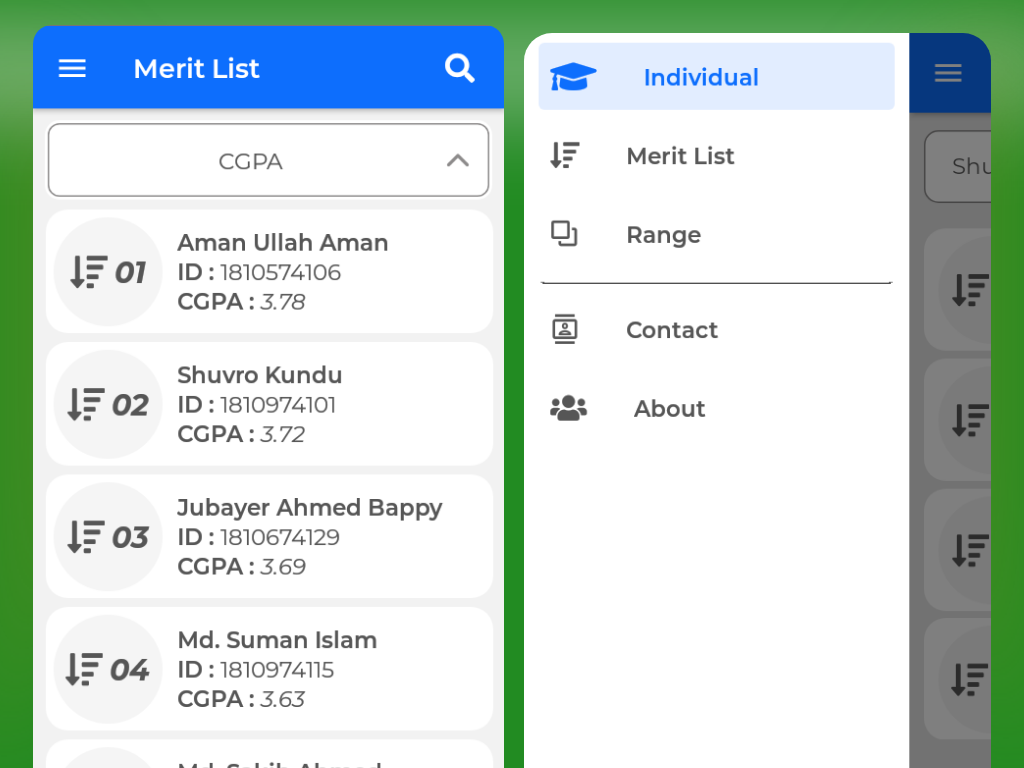The image size is (1024, 768).
Task: Collapse the CGPA dropdown chevron
Action: point(458,161)
